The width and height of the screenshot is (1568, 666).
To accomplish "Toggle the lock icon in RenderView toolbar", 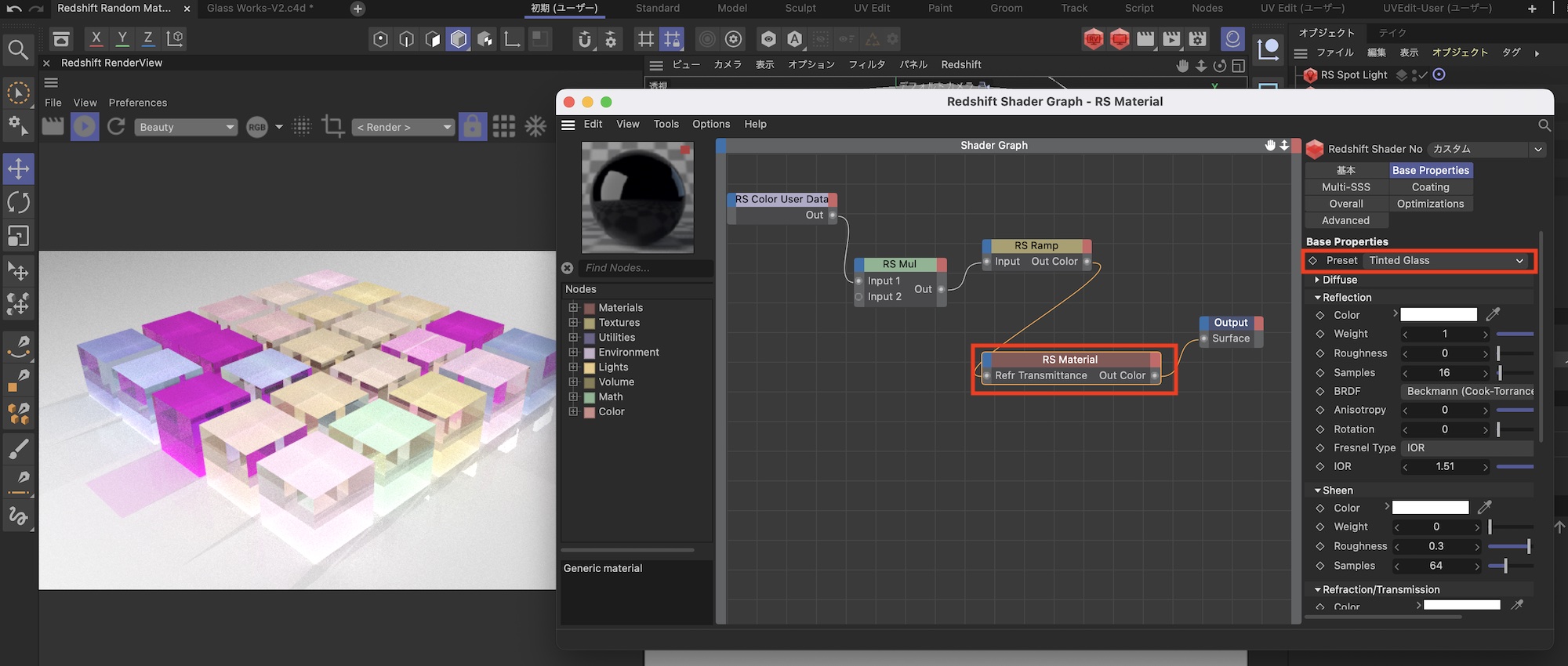I will click(x=472, y=127).
